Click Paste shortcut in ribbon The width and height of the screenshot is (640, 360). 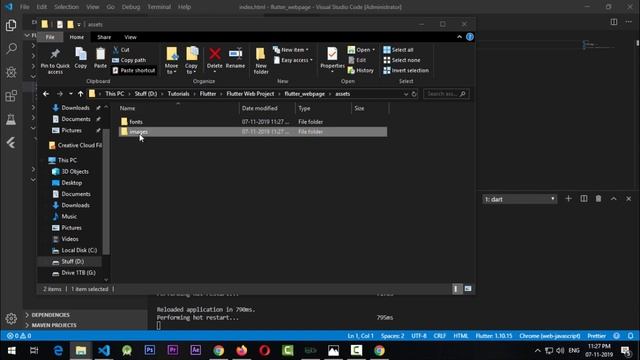coord(134,70)
